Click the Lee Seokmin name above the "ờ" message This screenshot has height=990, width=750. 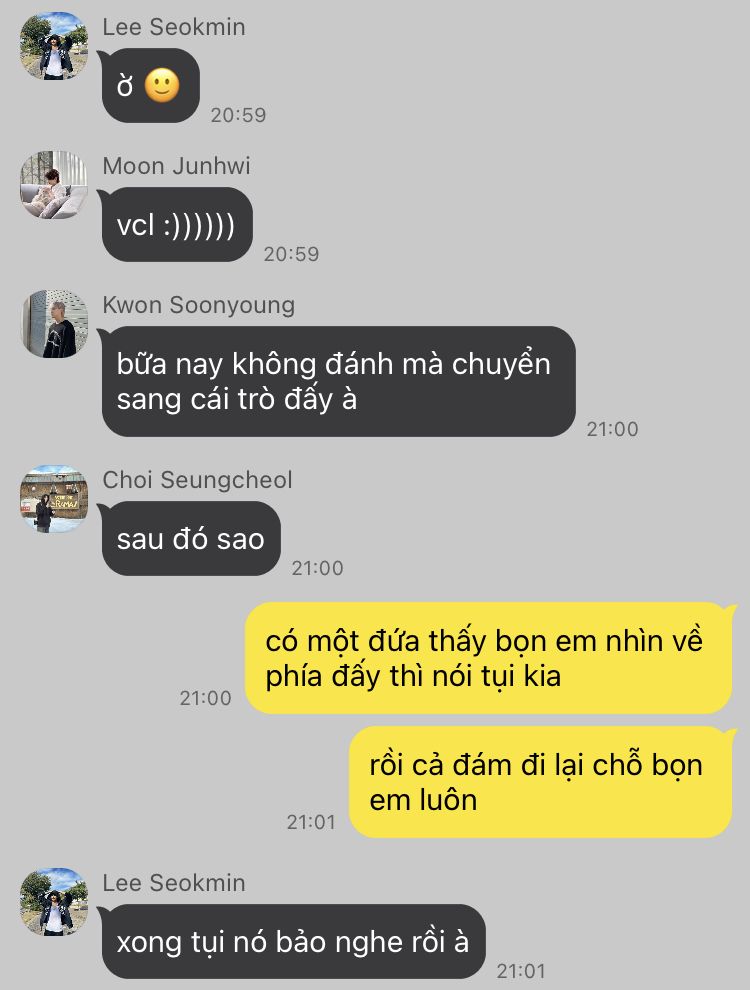click(x=174, y=27)
